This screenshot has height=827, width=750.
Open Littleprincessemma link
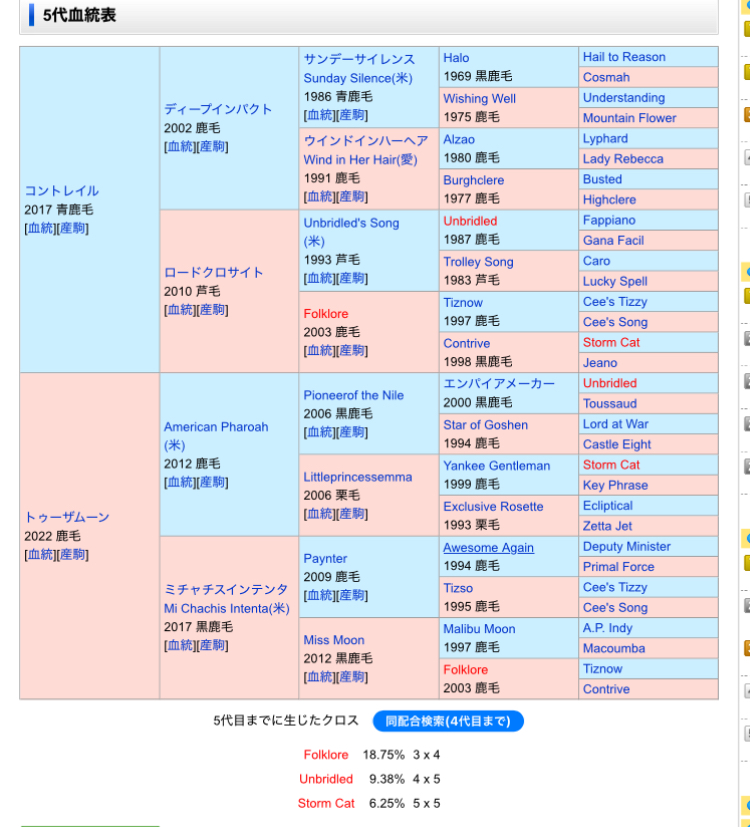358,477
